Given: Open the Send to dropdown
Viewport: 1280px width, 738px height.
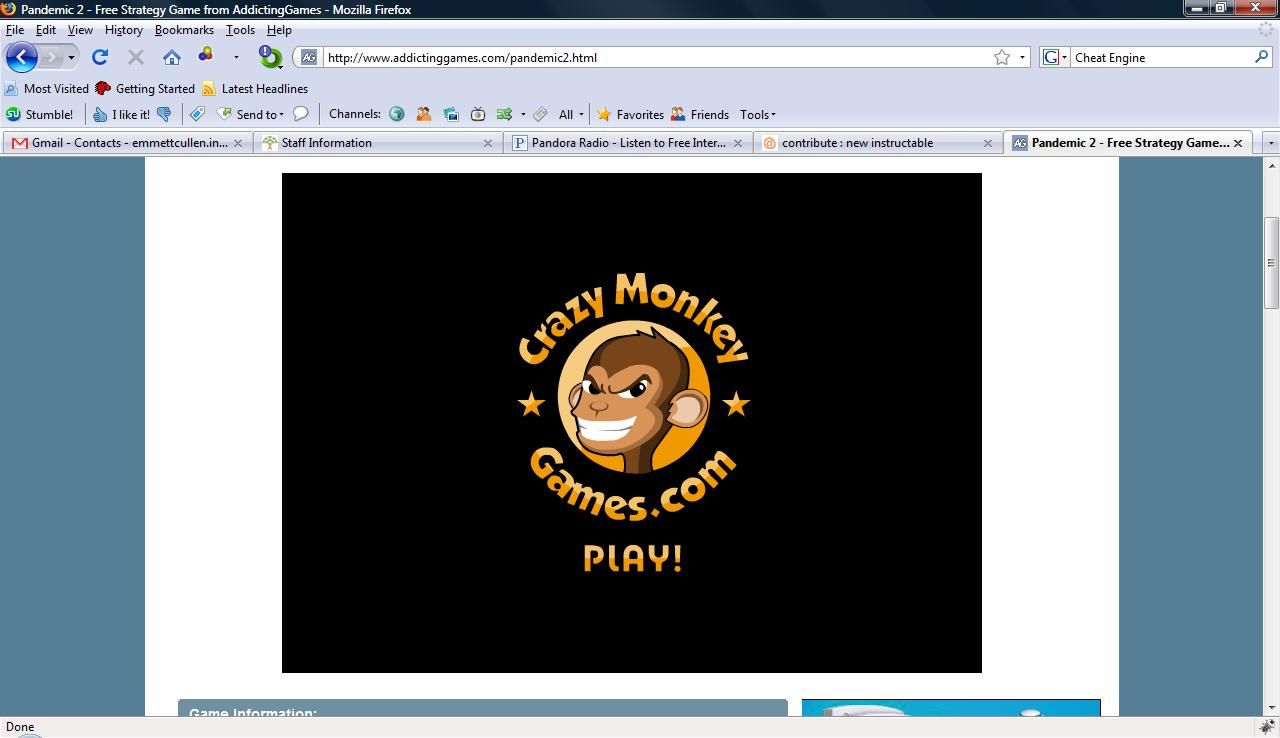Looking at the screenshot, I should click(x=253, y=114).
